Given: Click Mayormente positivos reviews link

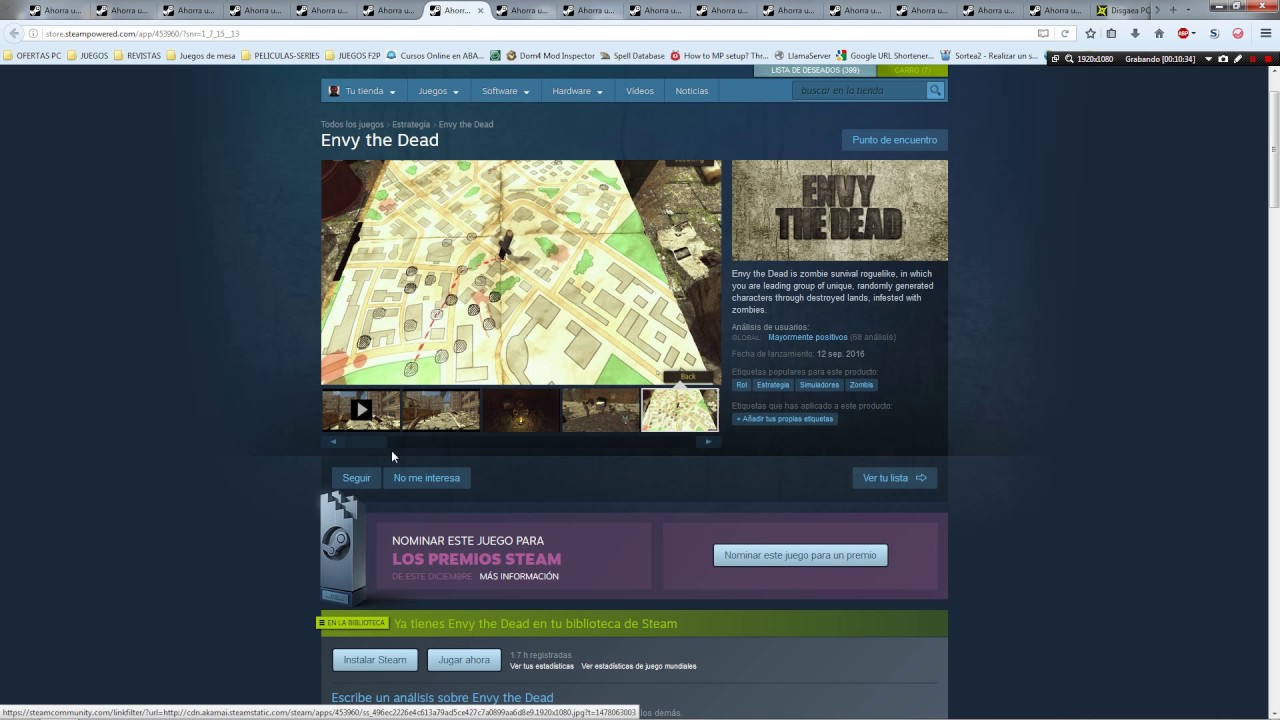Looking at the screenshot, I should click(808, 337).
